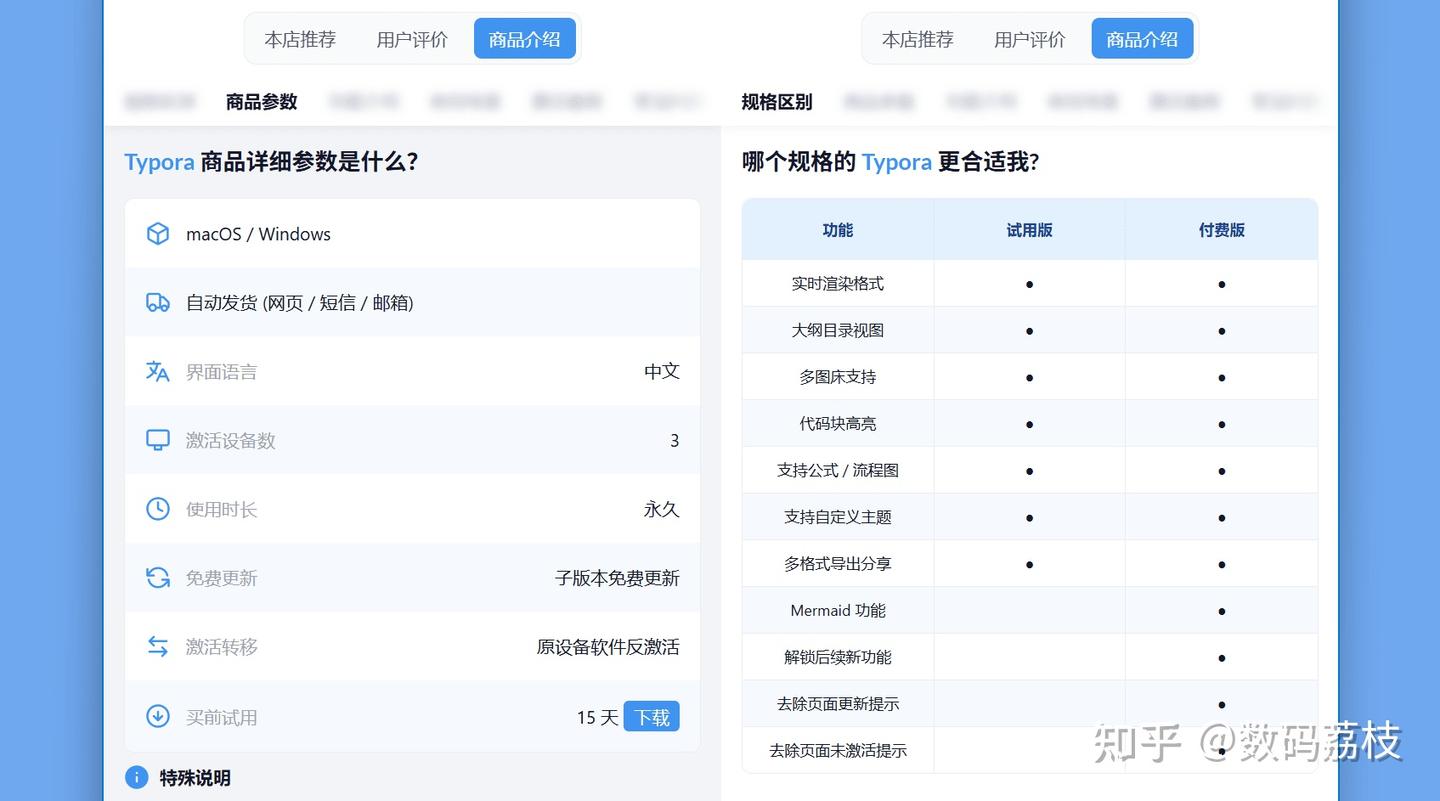Click the 免费更新 label
The width and height of the screenshot is (1440, 801).
coord(222,579)
